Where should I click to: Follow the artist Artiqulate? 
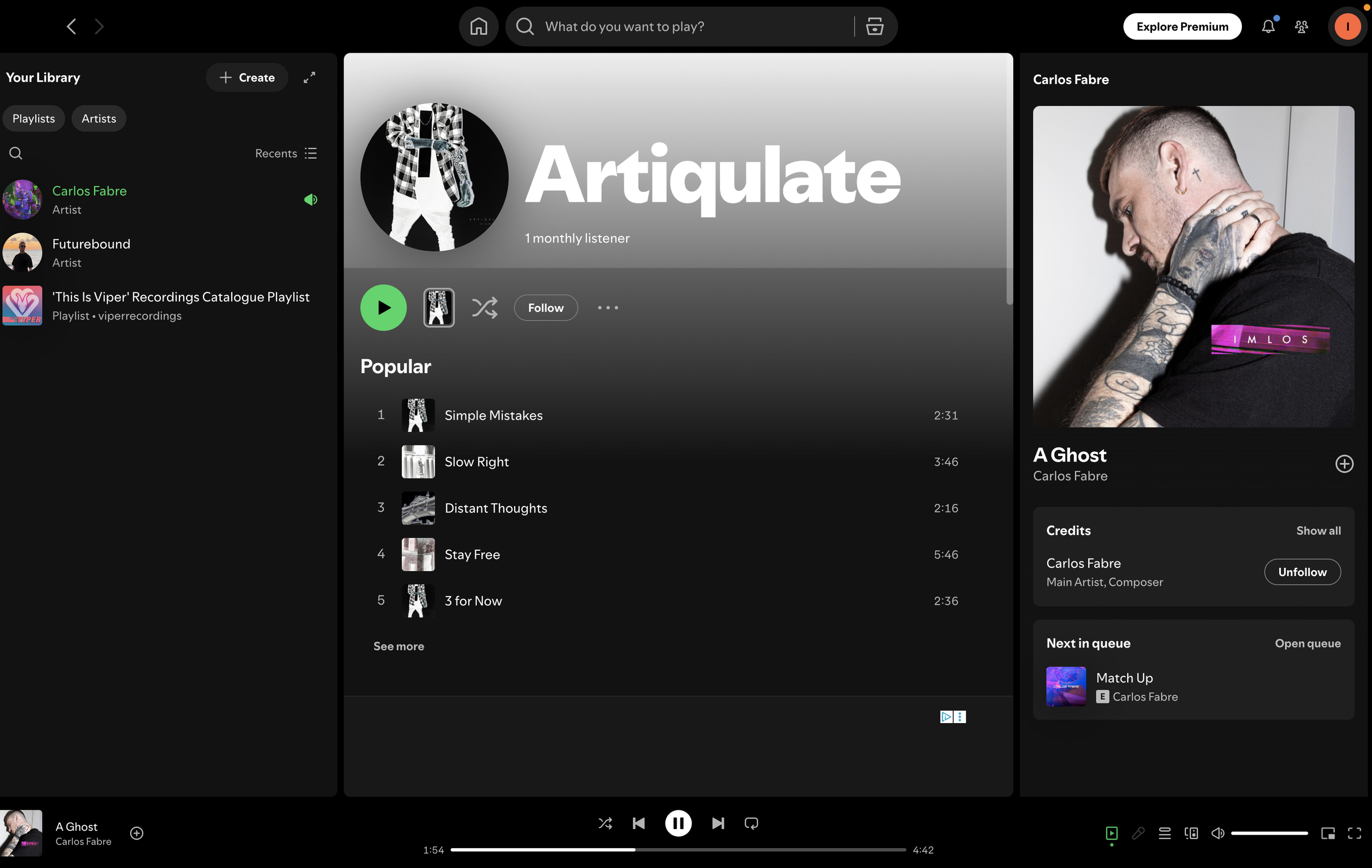point(546,308)
